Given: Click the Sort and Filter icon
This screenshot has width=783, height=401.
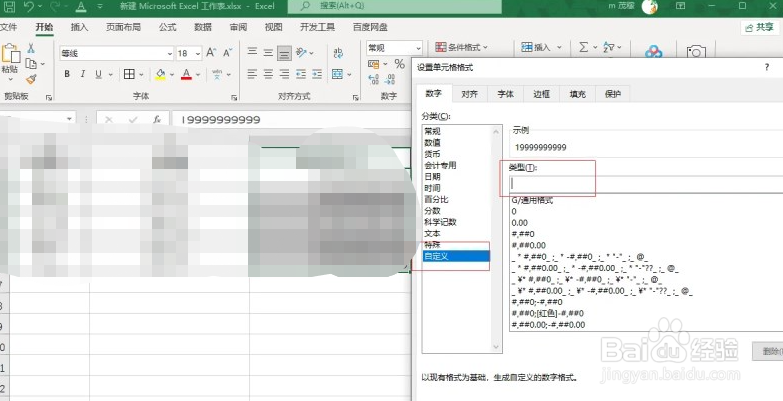Looking at the screenshot, I should [609, 47].
